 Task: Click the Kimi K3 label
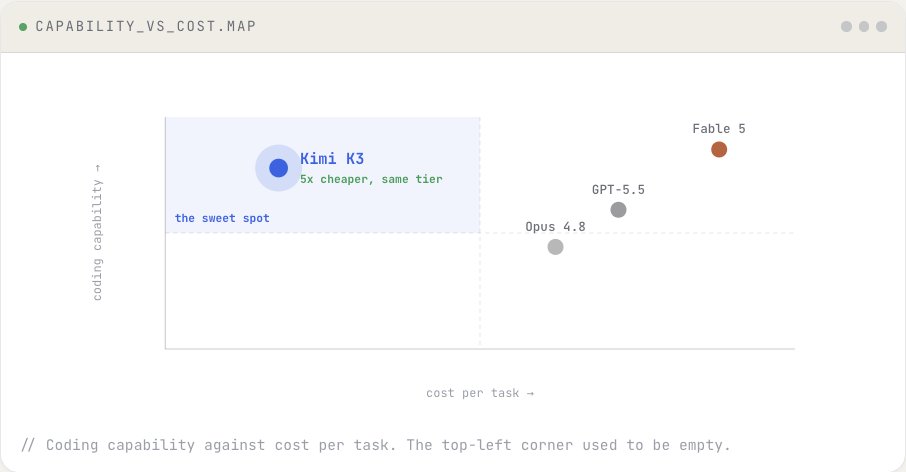[x=332, y=158]
